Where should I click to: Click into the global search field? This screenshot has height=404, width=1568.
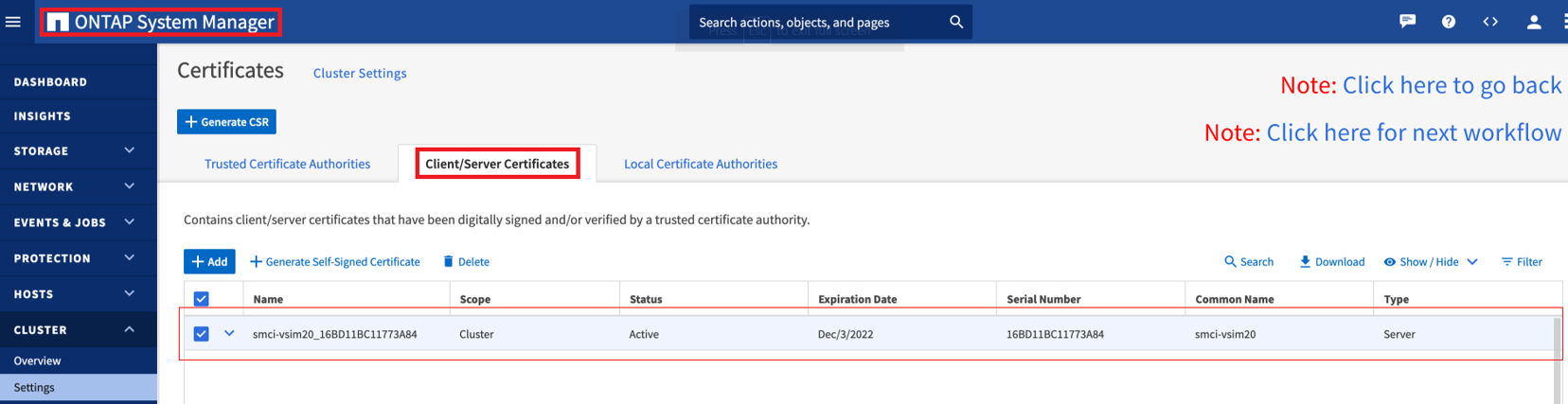pyautogui.click(x=814, y=22)
